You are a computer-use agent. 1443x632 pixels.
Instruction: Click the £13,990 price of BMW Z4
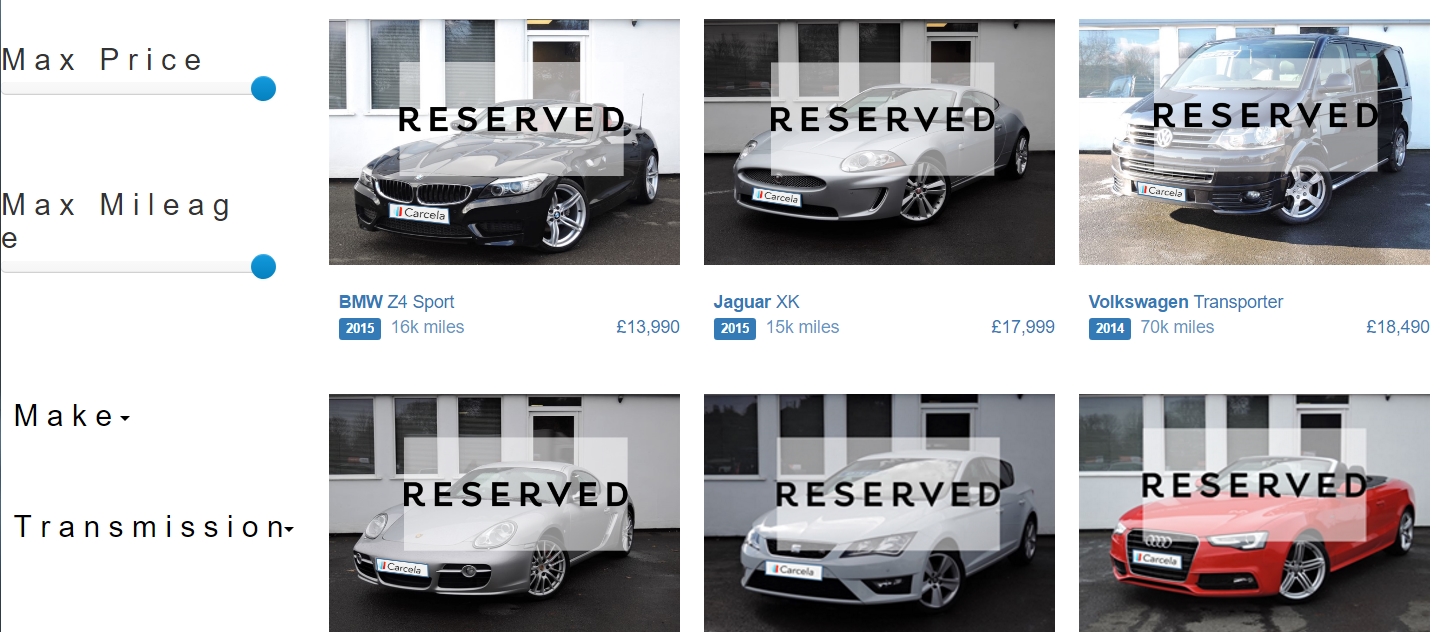coord(648,327)
